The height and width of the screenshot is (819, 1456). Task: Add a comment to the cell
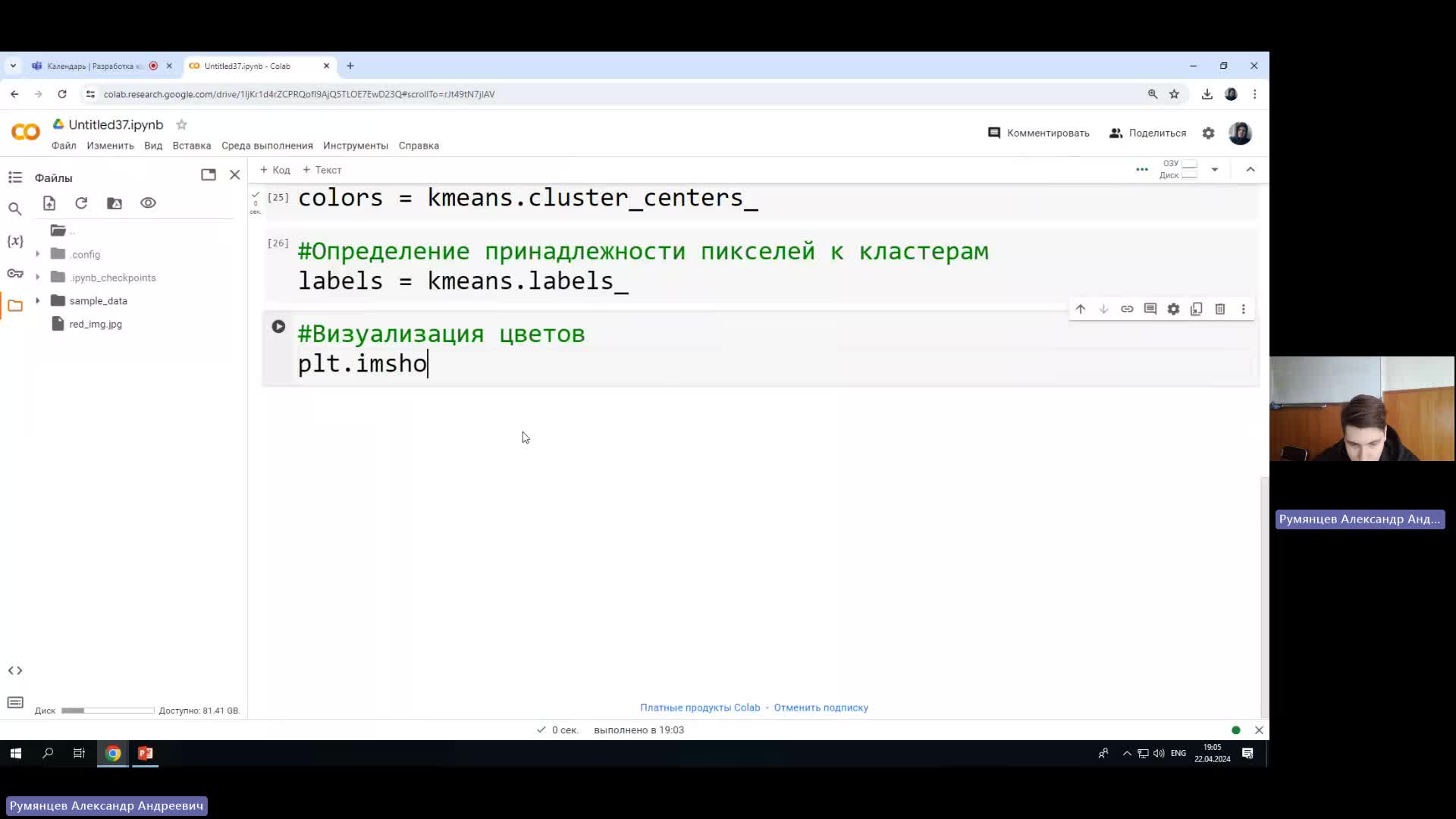click(x=1150, y=309)
